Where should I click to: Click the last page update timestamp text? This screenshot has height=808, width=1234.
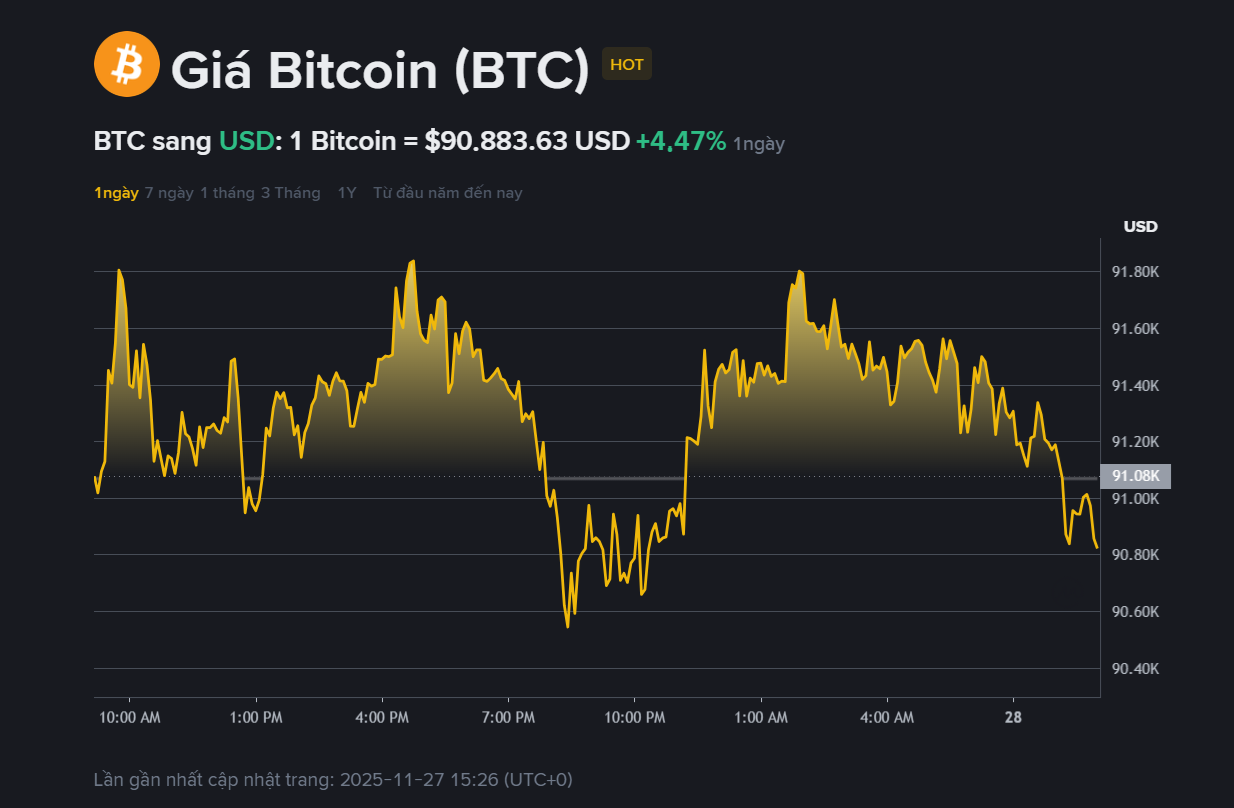point(333,779)
